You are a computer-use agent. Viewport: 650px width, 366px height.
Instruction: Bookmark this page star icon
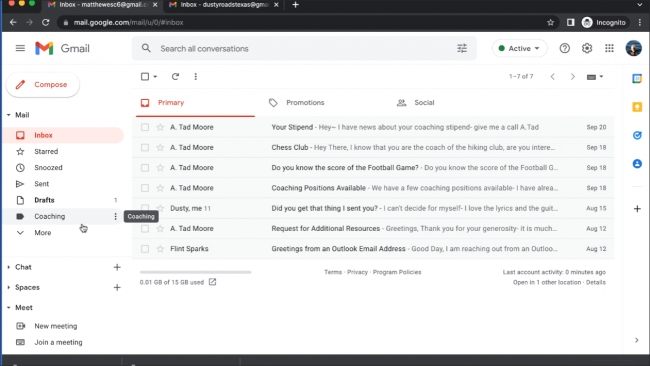click(550, 22)
